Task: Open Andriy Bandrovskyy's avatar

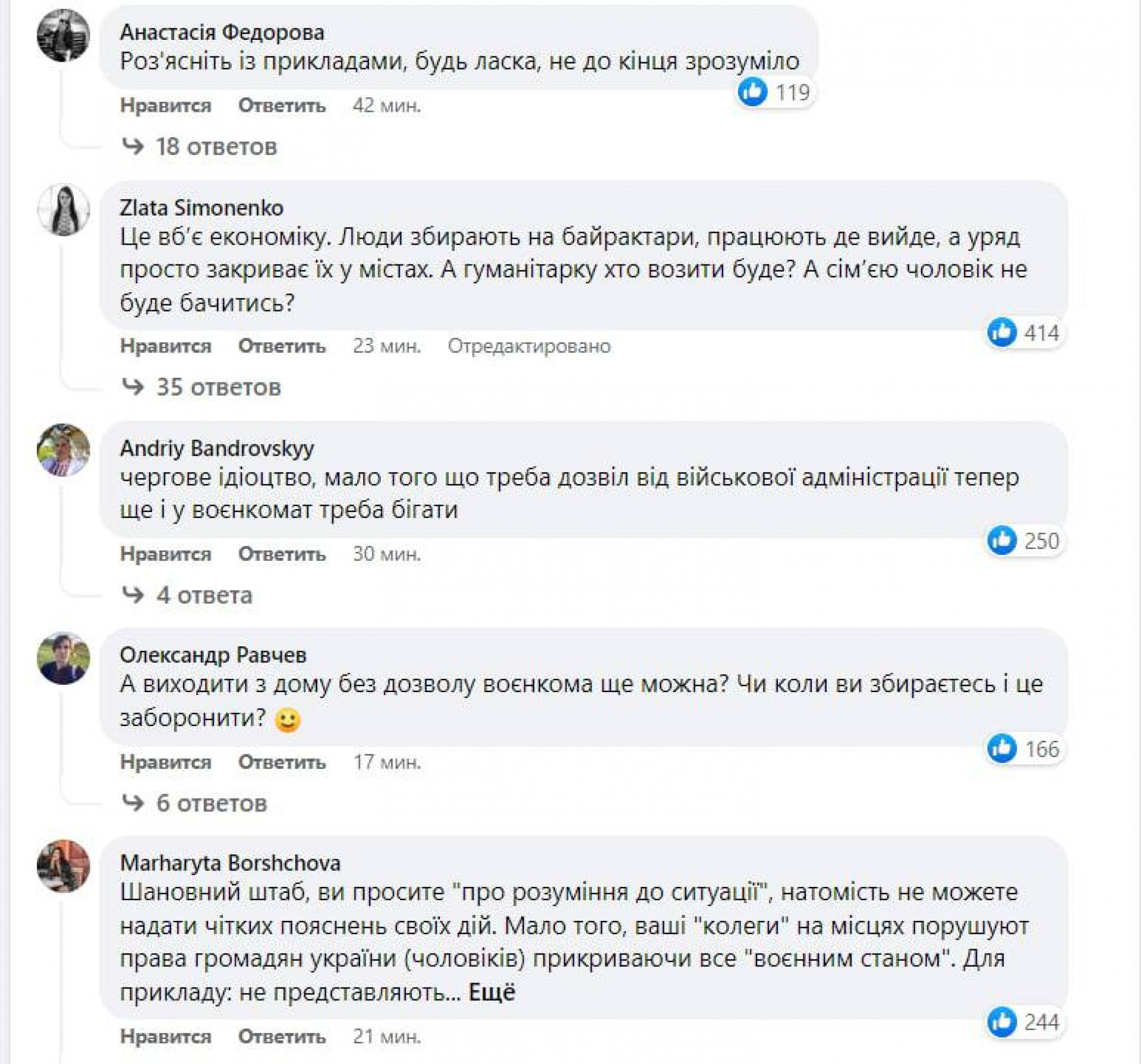Action: point(63,450)
